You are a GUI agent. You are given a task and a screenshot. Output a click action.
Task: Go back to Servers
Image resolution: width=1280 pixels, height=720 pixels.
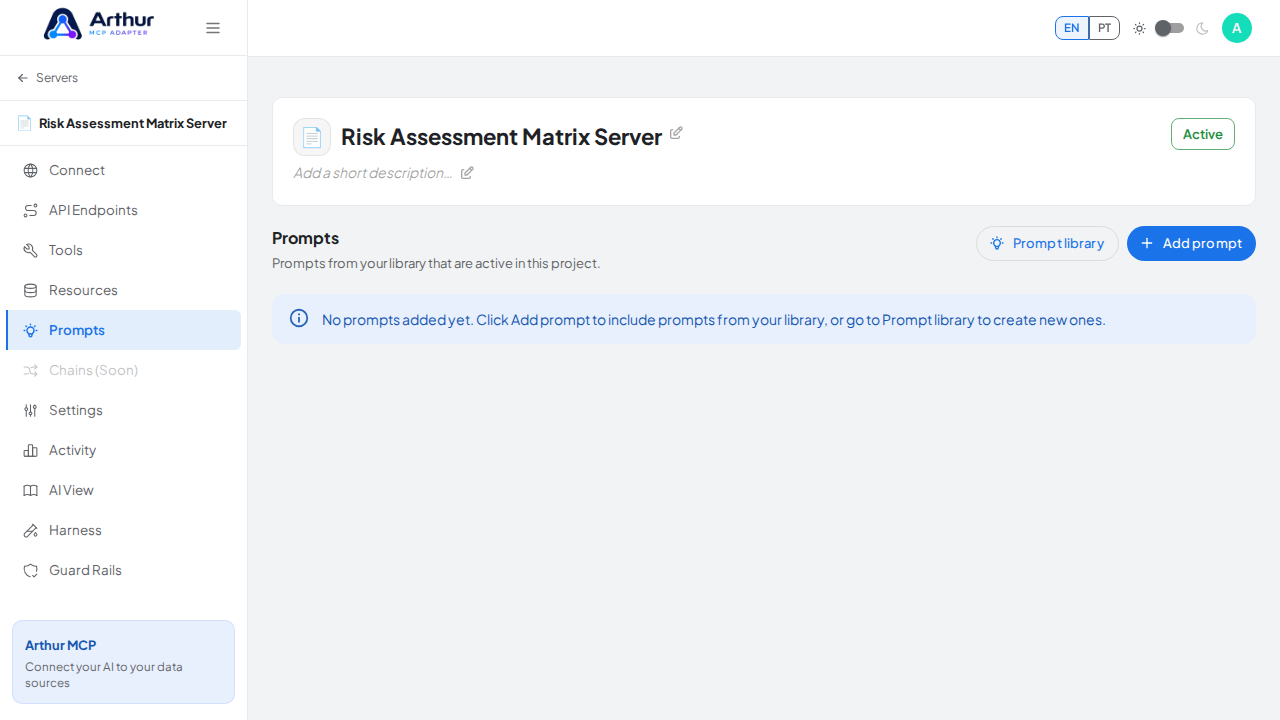pos(47,78)
